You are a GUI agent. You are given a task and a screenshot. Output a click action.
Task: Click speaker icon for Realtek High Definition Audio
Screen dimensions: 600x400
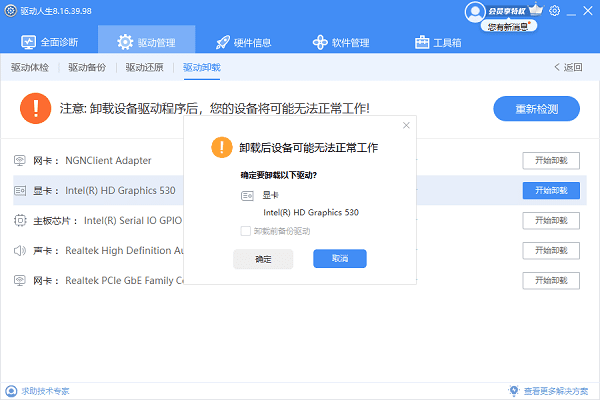(x=20, y=250)
